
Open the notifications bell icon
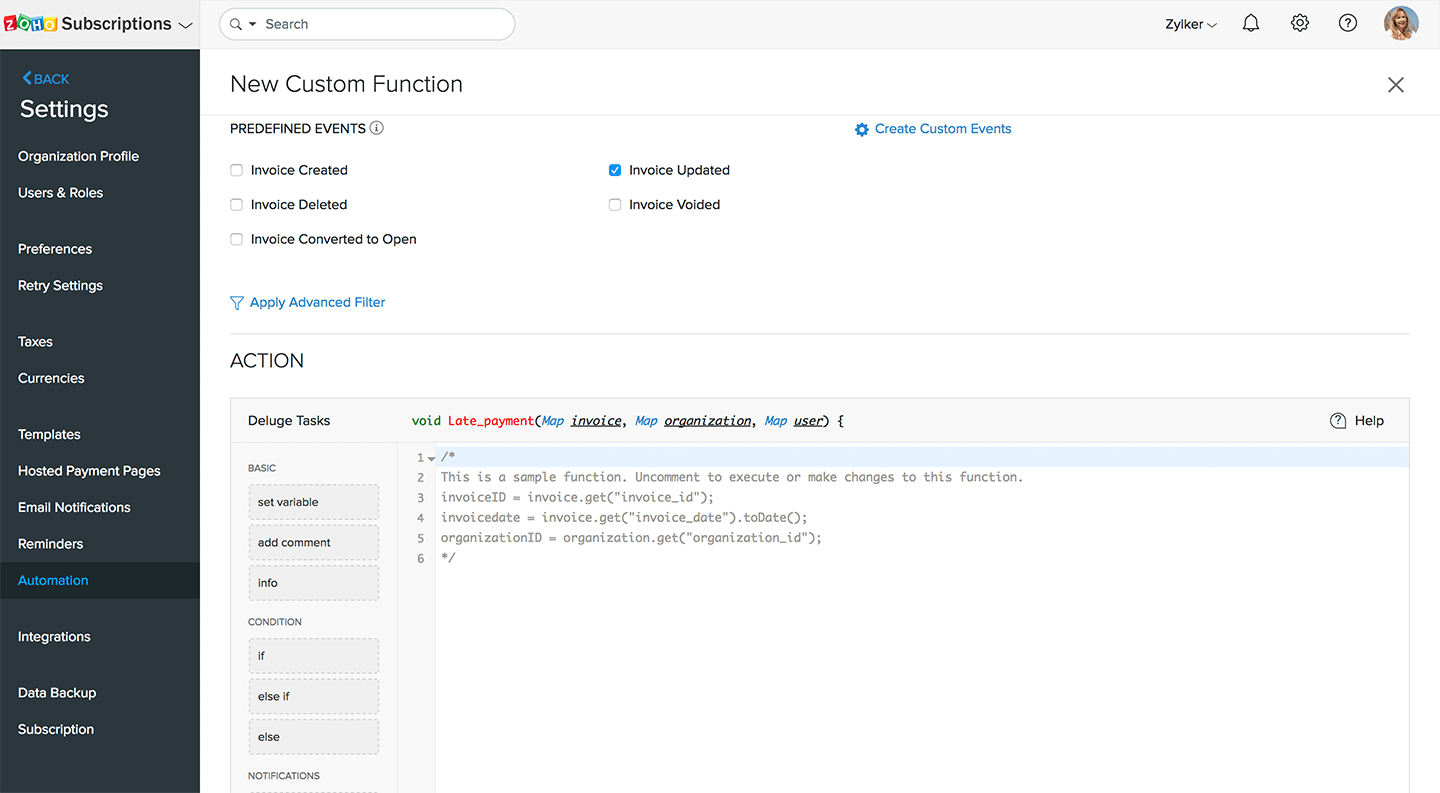[x=1250, y=24]
